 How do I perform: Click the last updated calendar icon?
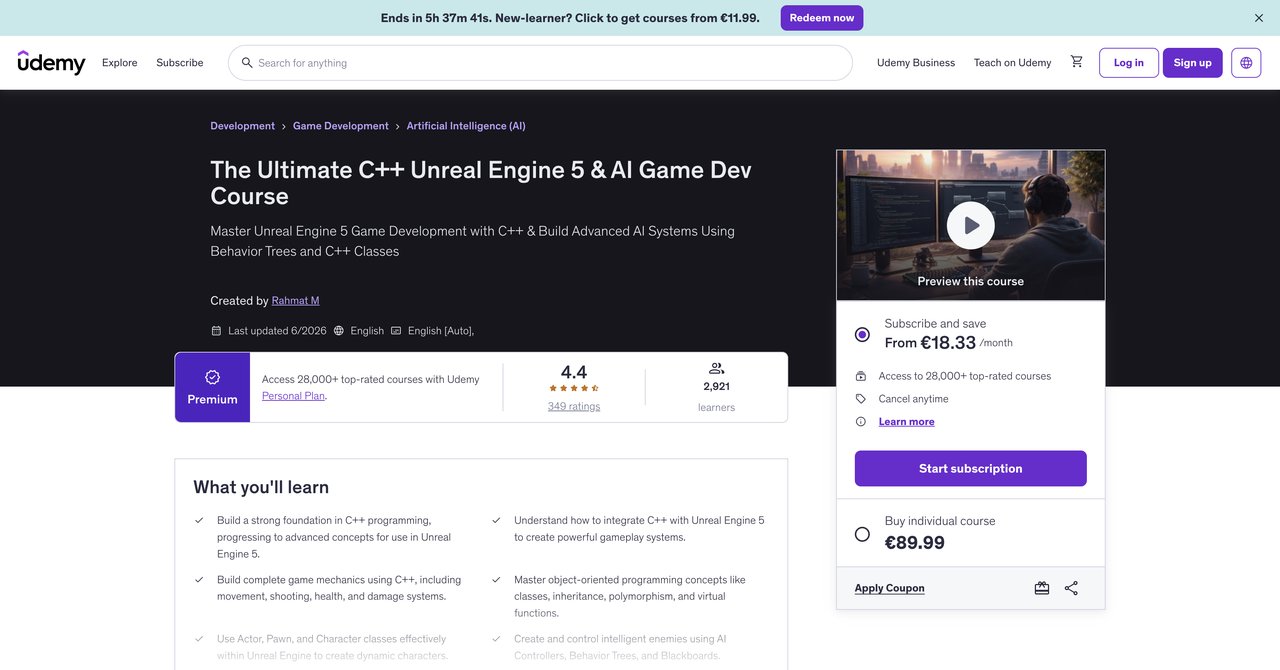tap(216, 331)
